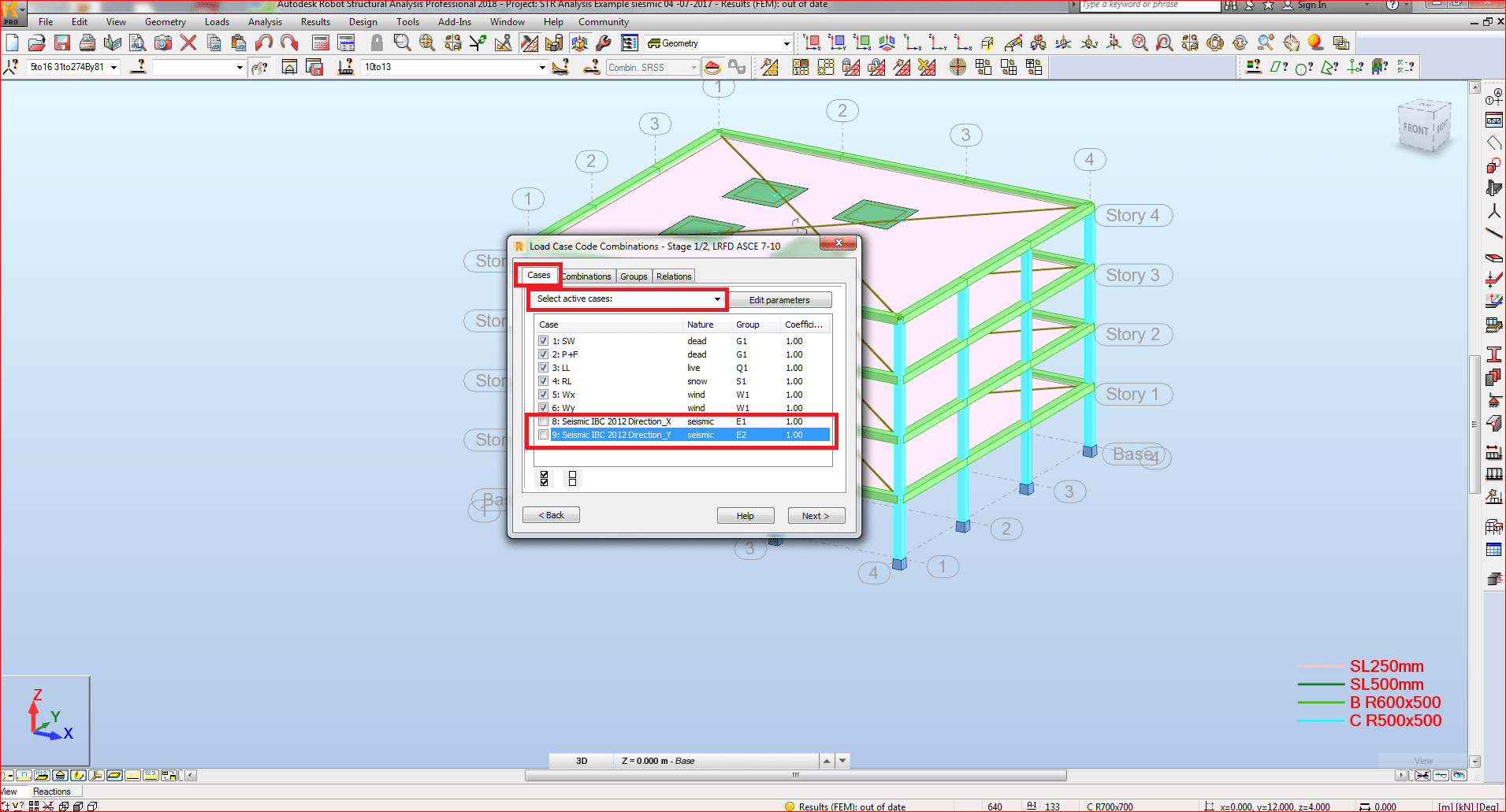
Task: Uncheck the 3: LL live load case
Action: point(544,368)
